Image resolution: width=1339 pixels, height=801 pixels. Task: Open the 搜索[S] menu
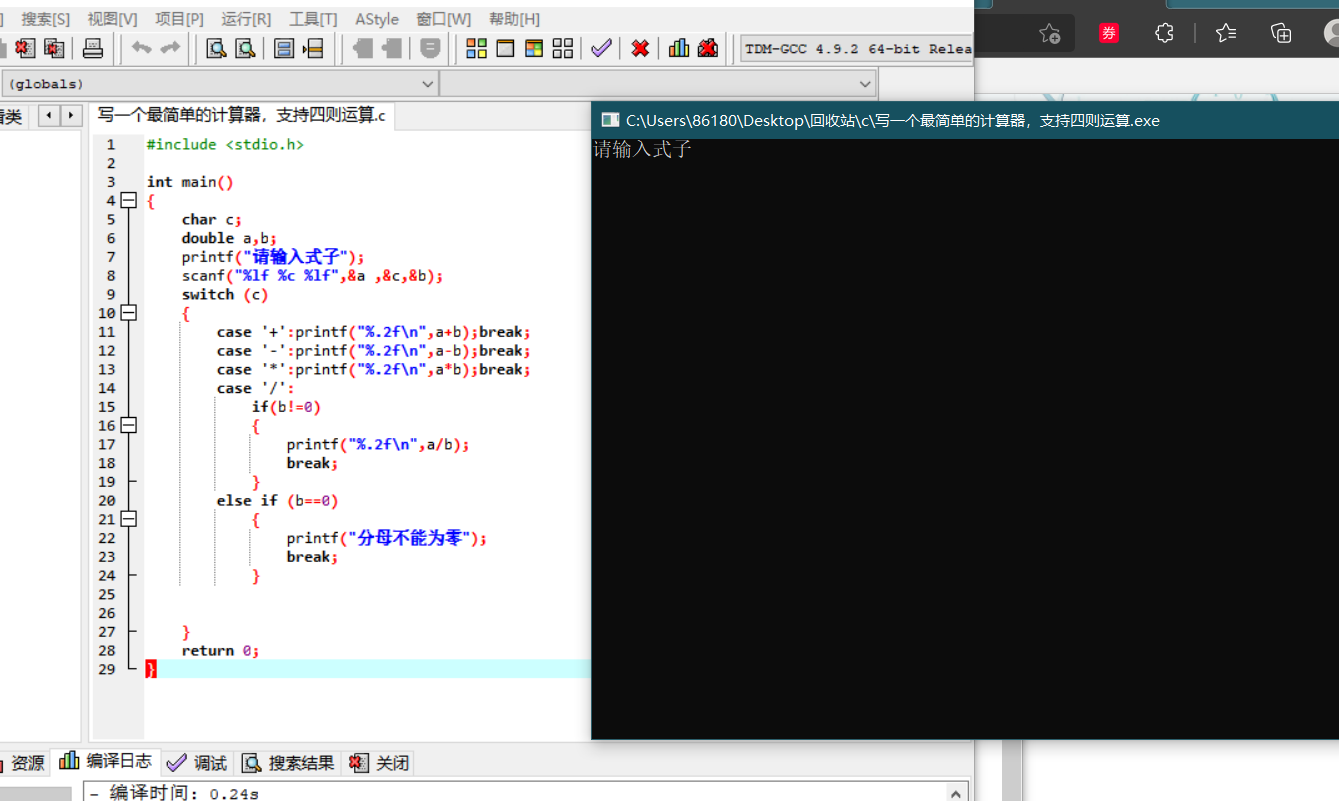[46, 19]
